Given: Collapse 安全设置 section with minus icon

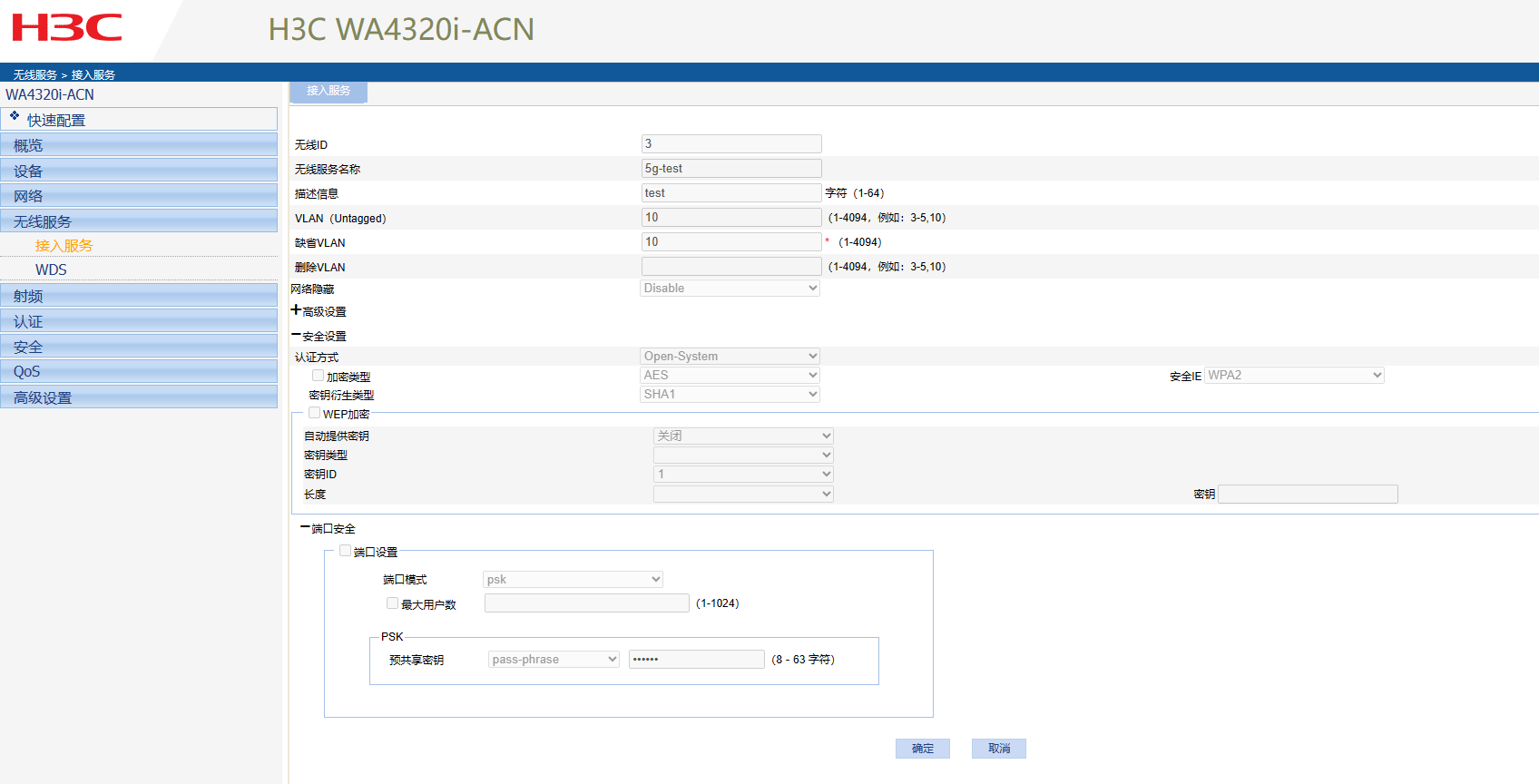Looking at the screenshot, I should tap(296, 335).
